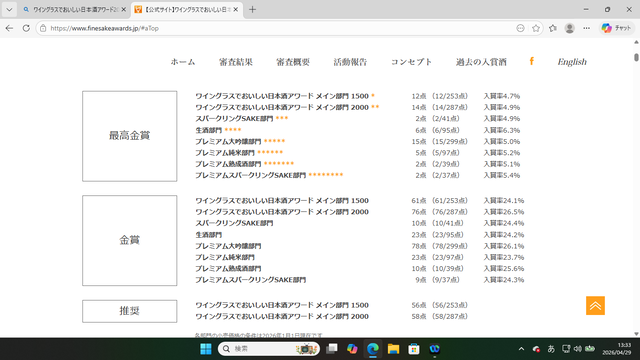The image size is (640, 360).
Task: Open 金賞 スパークリングSAKE部門 link
Action: point(234,223)
